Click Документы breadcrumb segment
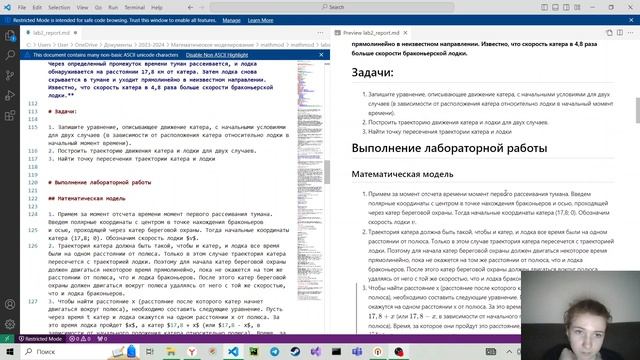The width and height of the screenshot is (640, 360). [x=118, y=45]
